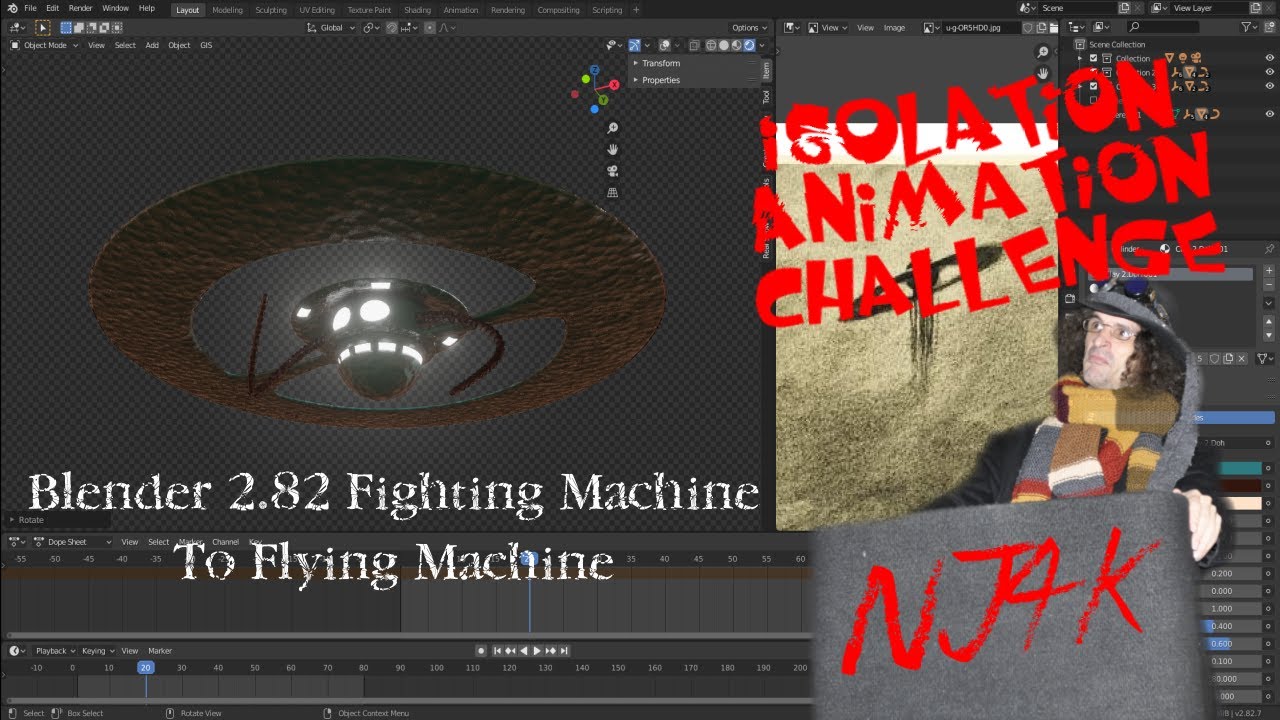
Task: Click the Scene name field
Action: click(1076, 8)
